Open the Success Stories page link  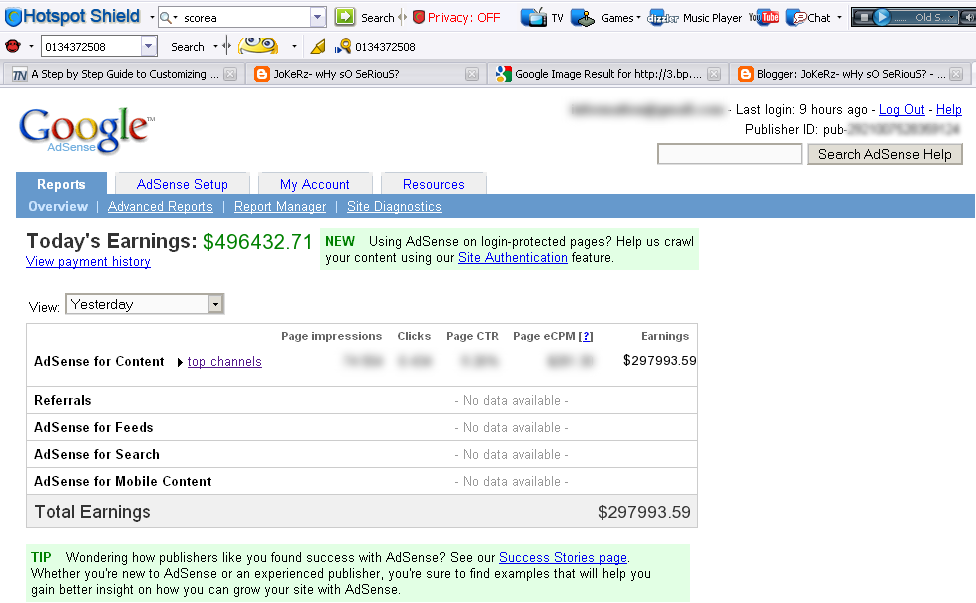[x=563, y=558]
